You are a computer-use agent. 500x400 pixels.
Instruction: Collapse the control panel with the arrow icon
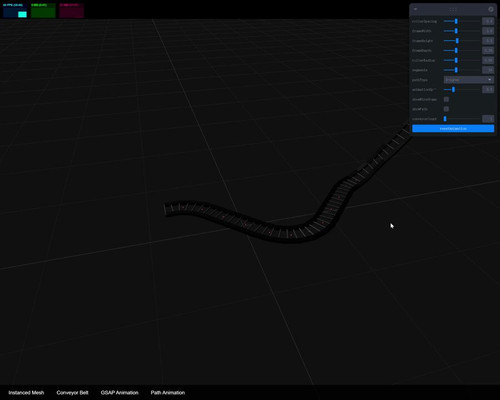(x=415, y=9)
